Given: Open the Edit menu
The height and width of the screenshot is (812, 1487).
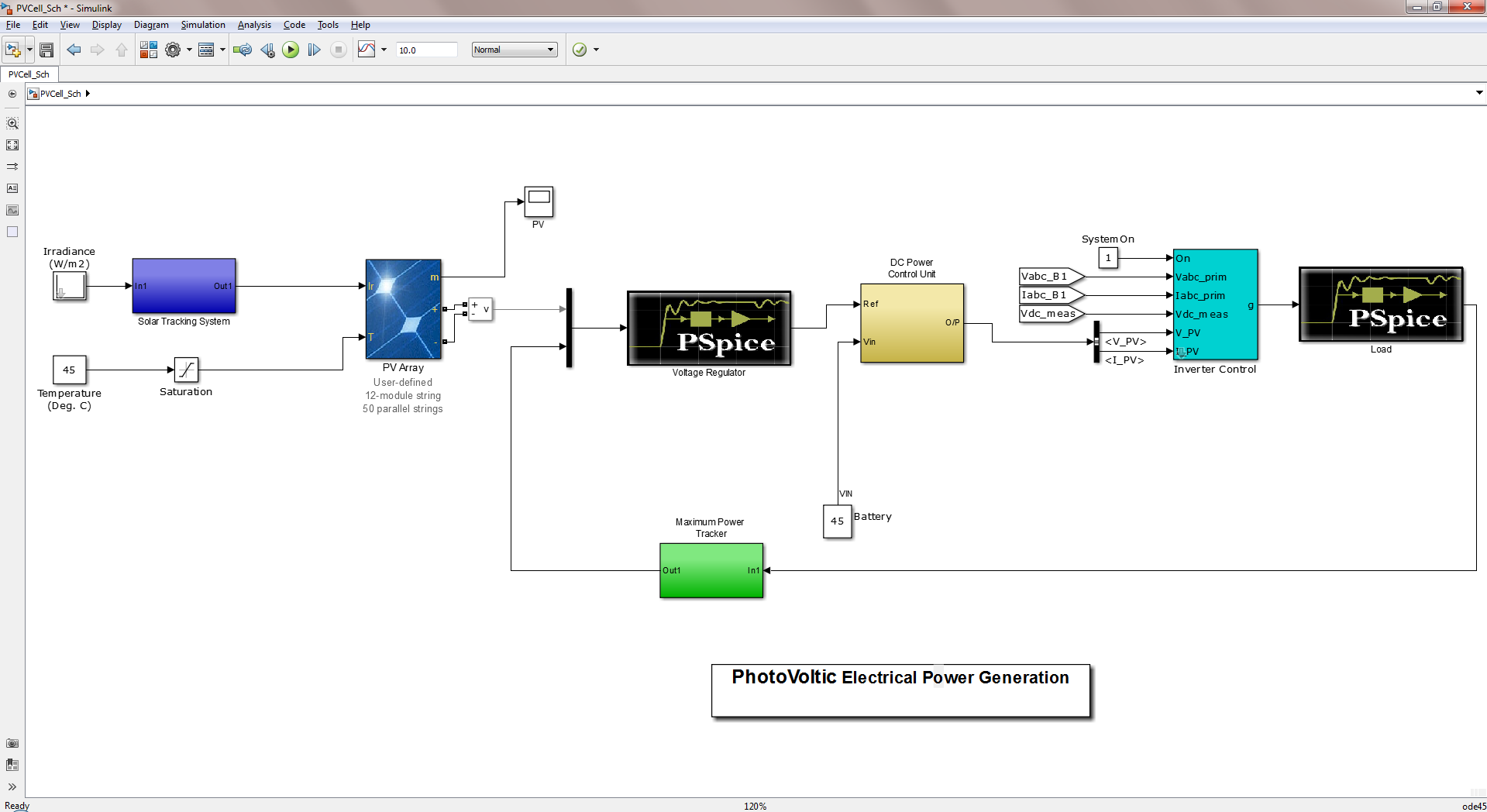Looking at the screenshot, I should pos(40,25).
